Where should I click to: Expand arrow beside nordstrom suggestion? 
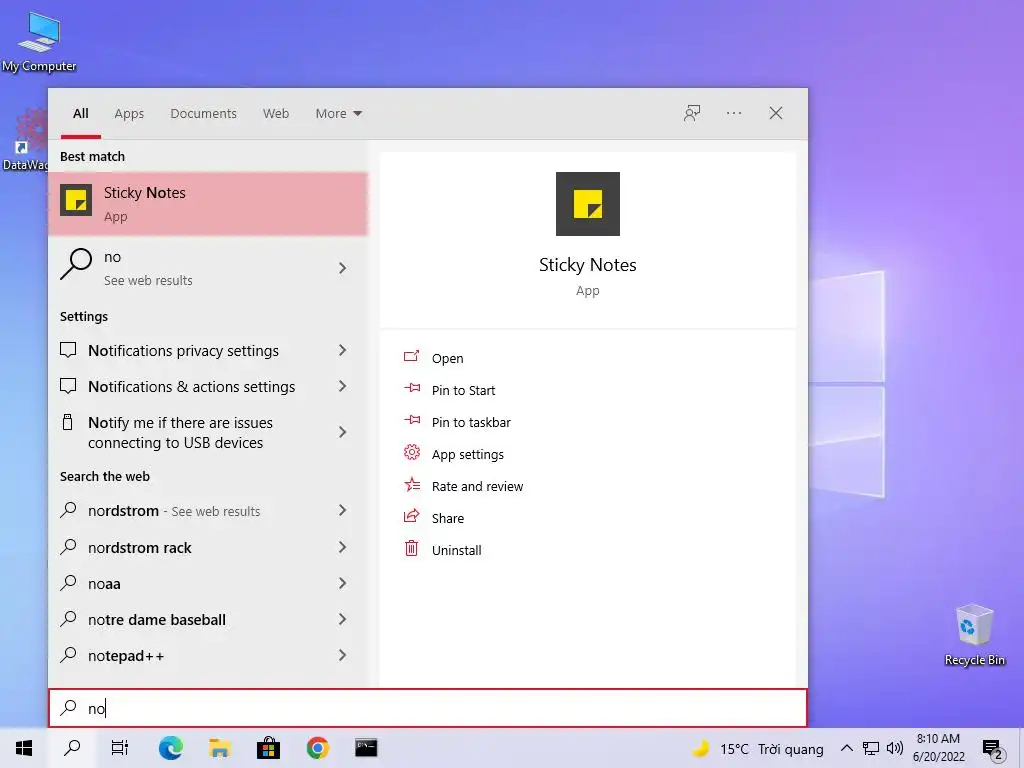tap(342, 511)
